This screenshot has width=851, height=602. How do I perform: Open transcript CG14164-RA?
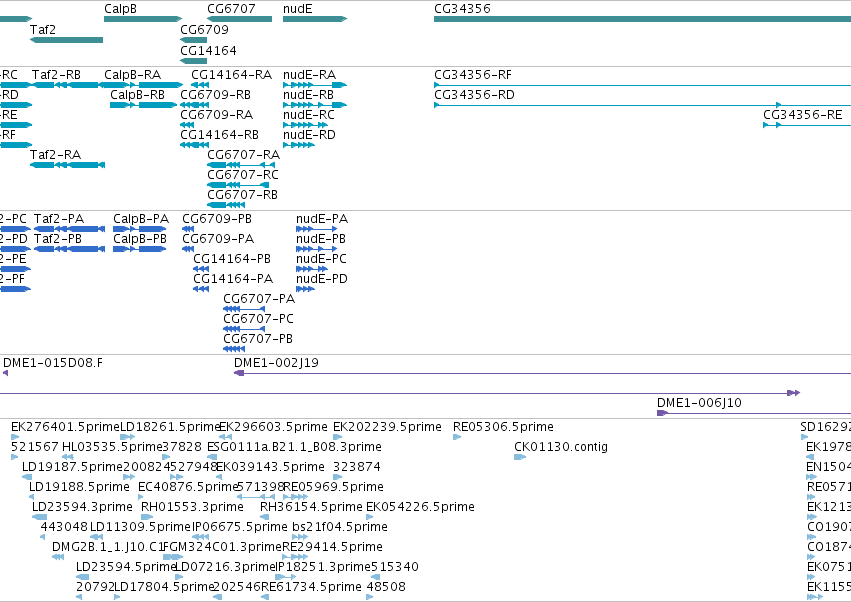(x=232, y=74)
